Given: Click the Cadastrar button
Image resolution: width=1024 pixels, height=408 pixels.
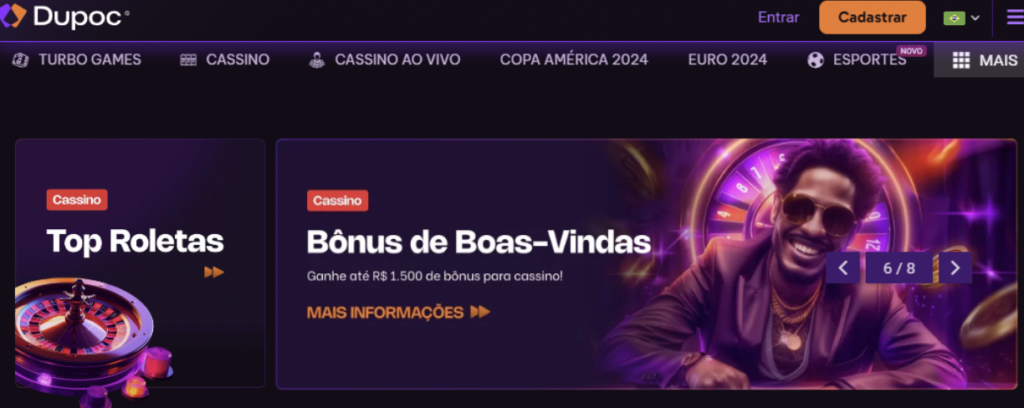Looking at the screenshot, I should pyautogui.click(x=872, y=18).
